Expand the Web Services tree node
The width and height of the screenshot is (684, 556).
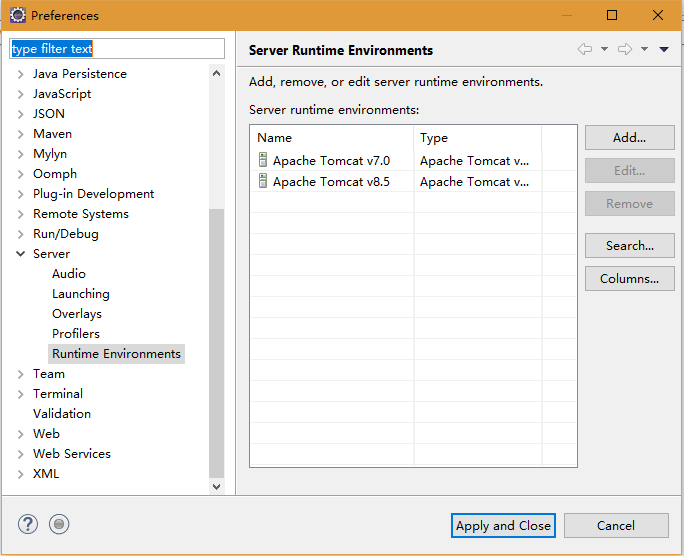tap(21, 454)
